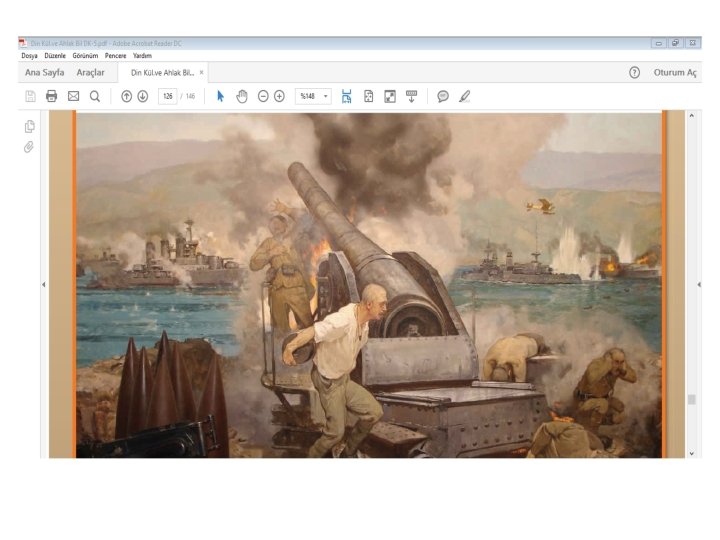Select the Din Kül.ve Ahlak Bil document tab
The image size is (720, 540).
[x=163, y=73]
